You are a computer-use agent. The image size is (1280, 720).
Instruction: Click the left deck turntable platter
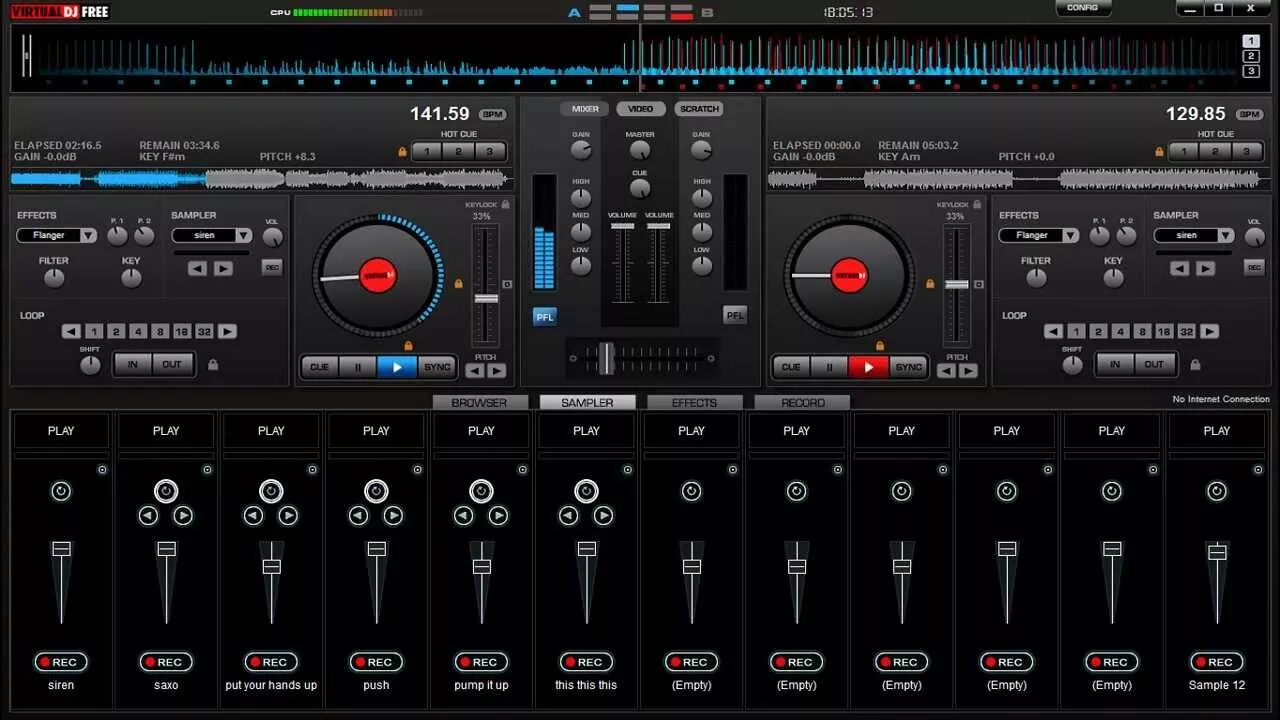coord(378,275)
